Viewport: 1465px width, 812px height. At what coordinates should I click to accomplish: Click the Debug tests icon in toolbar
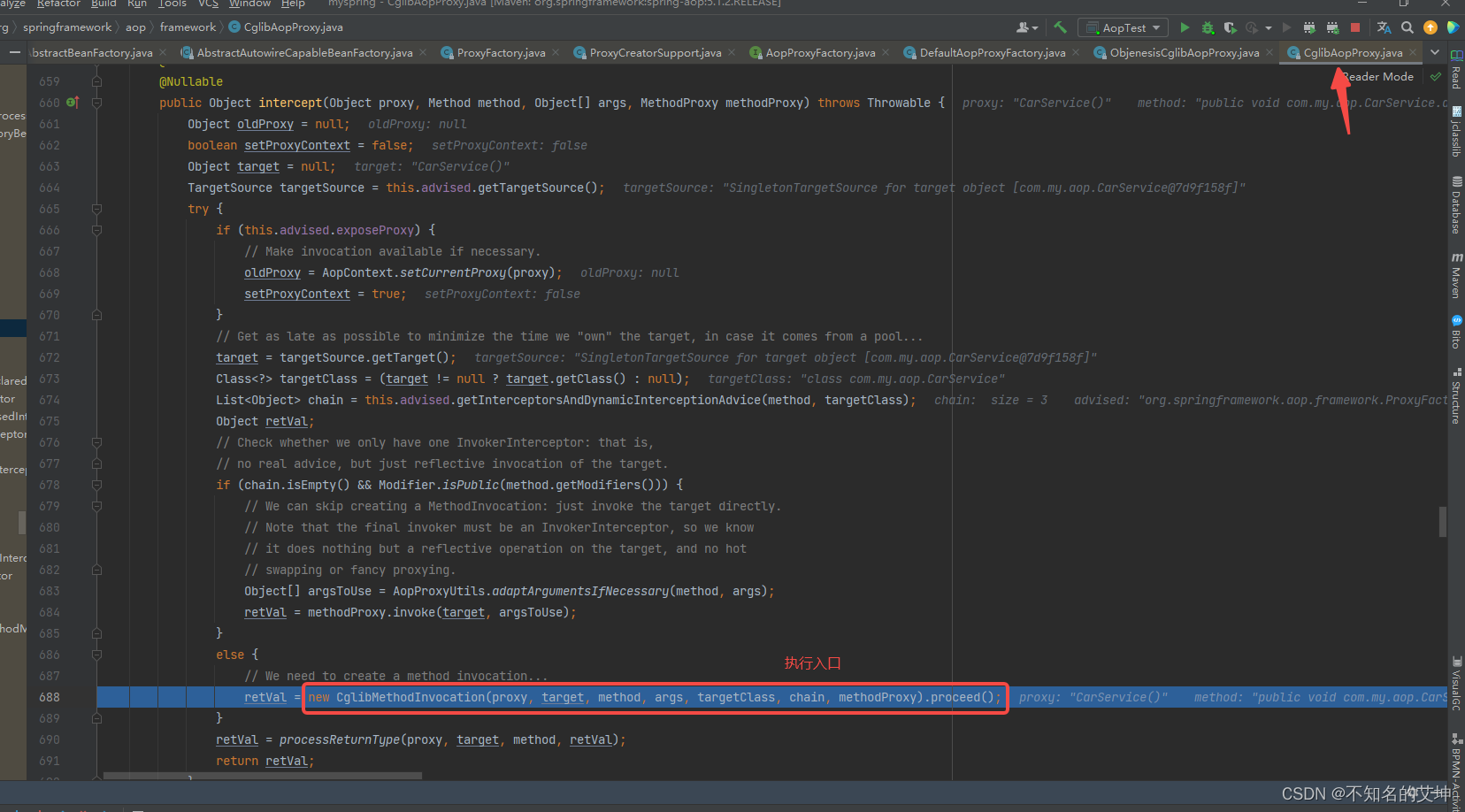pos(1332,27)
